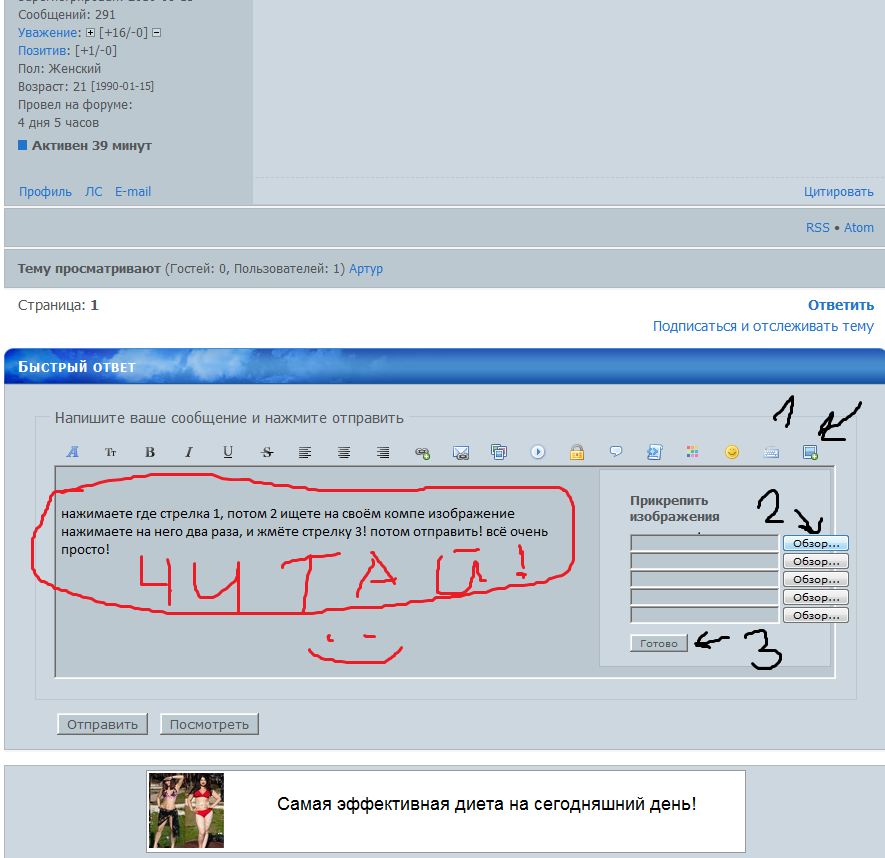
Task: Click the first Обзор... browse button
Action: coord(816,543)
